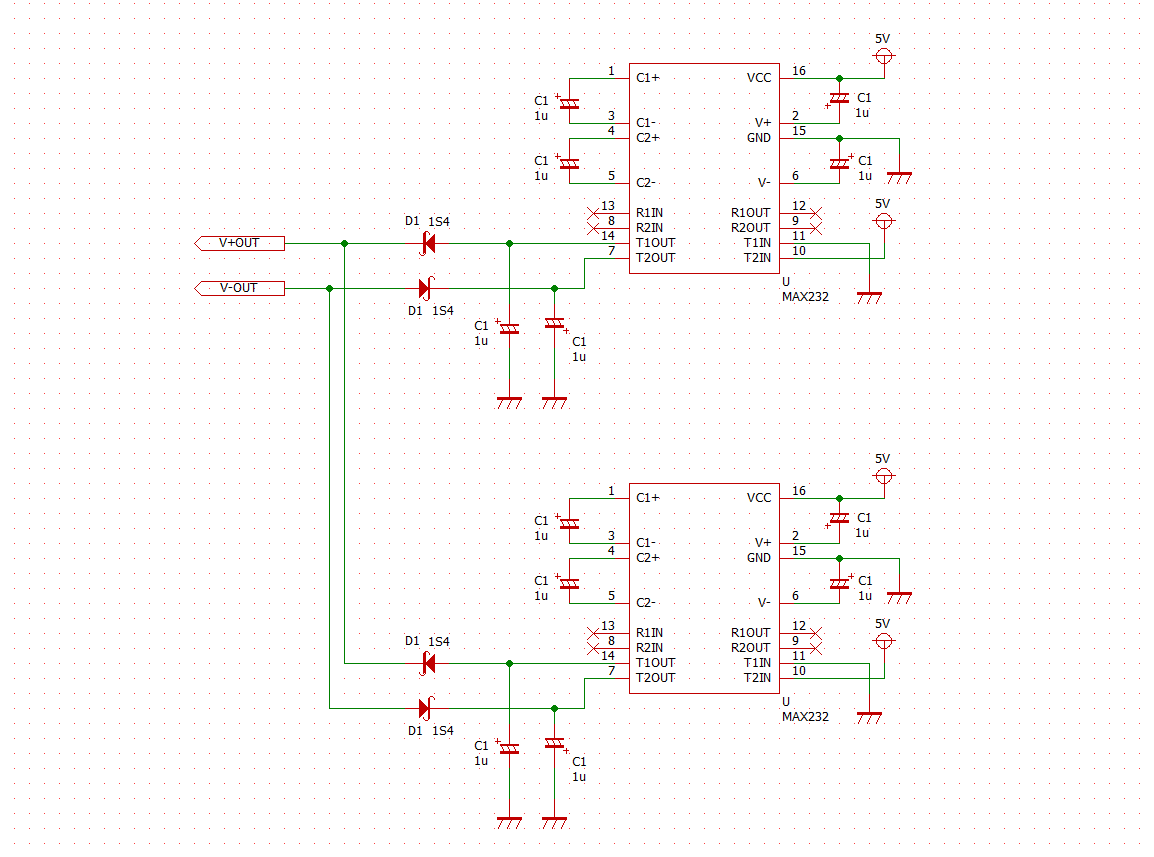Click the T1IN pin name on the lower chip

click(x=756, y=663)
